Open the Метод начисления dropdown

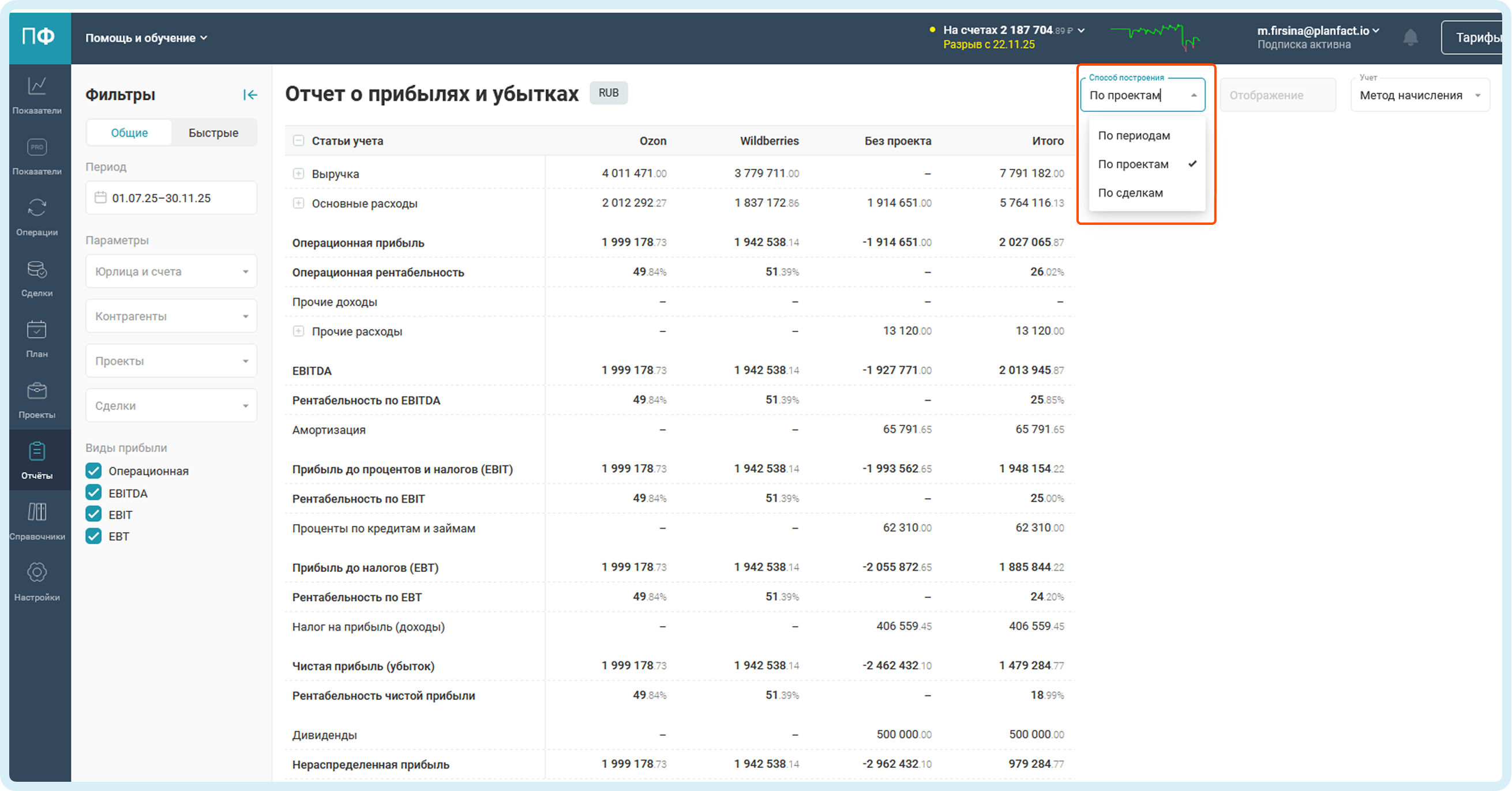point(1419,95)
